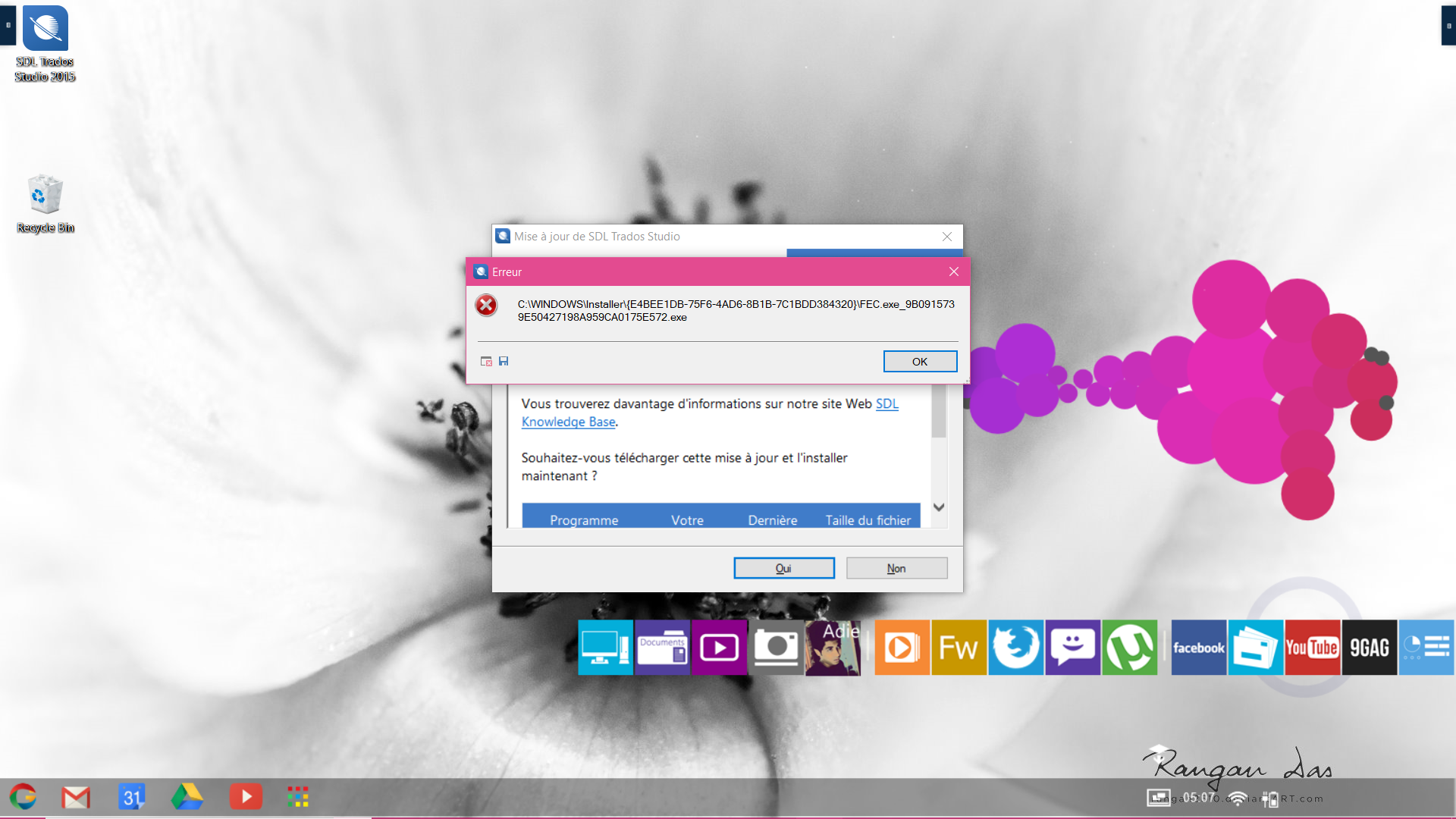Click the battery icon in system tray

[x=1271, y=799]
